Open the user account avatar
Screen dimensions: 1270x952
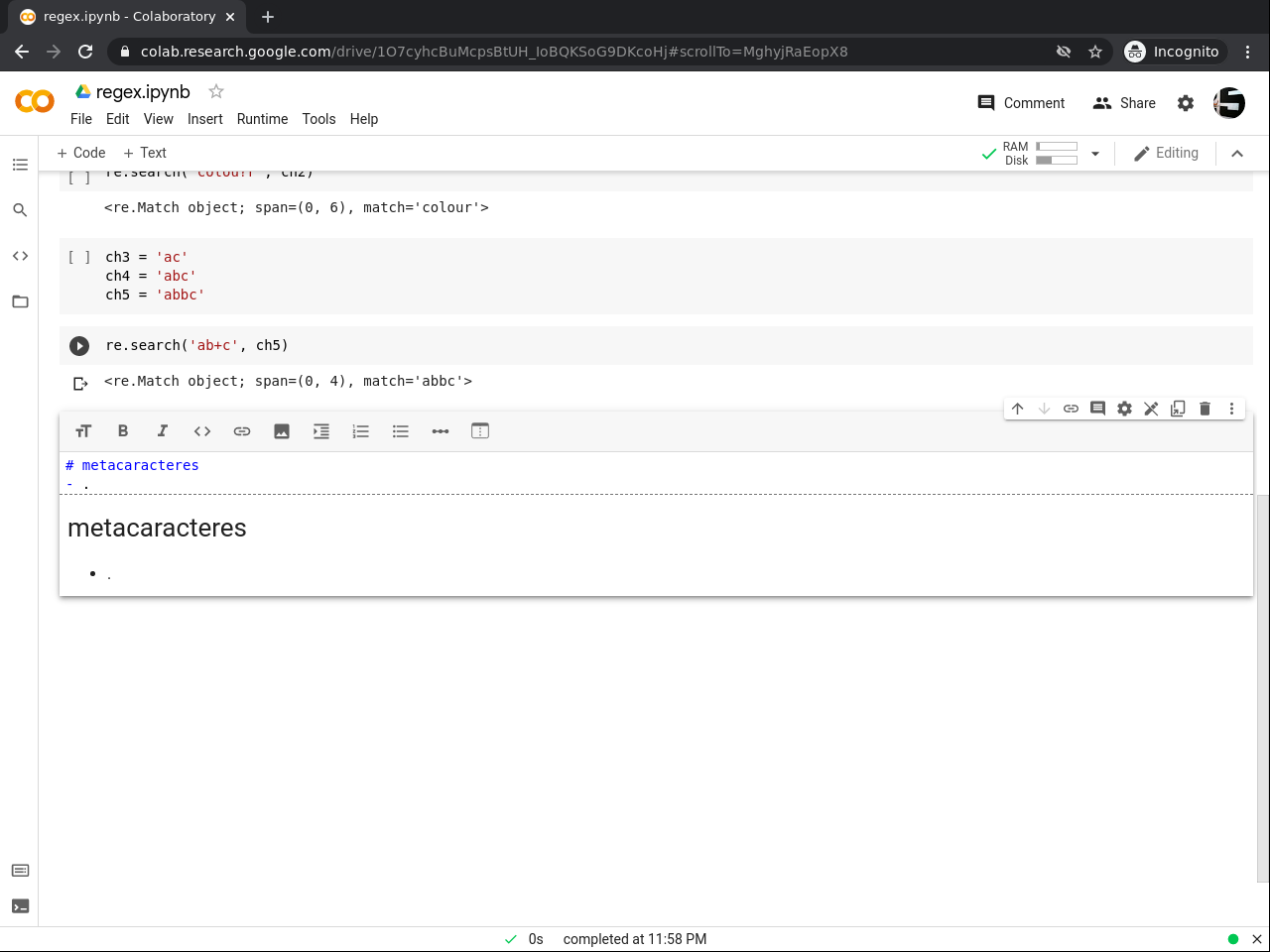coord(1229,103)
